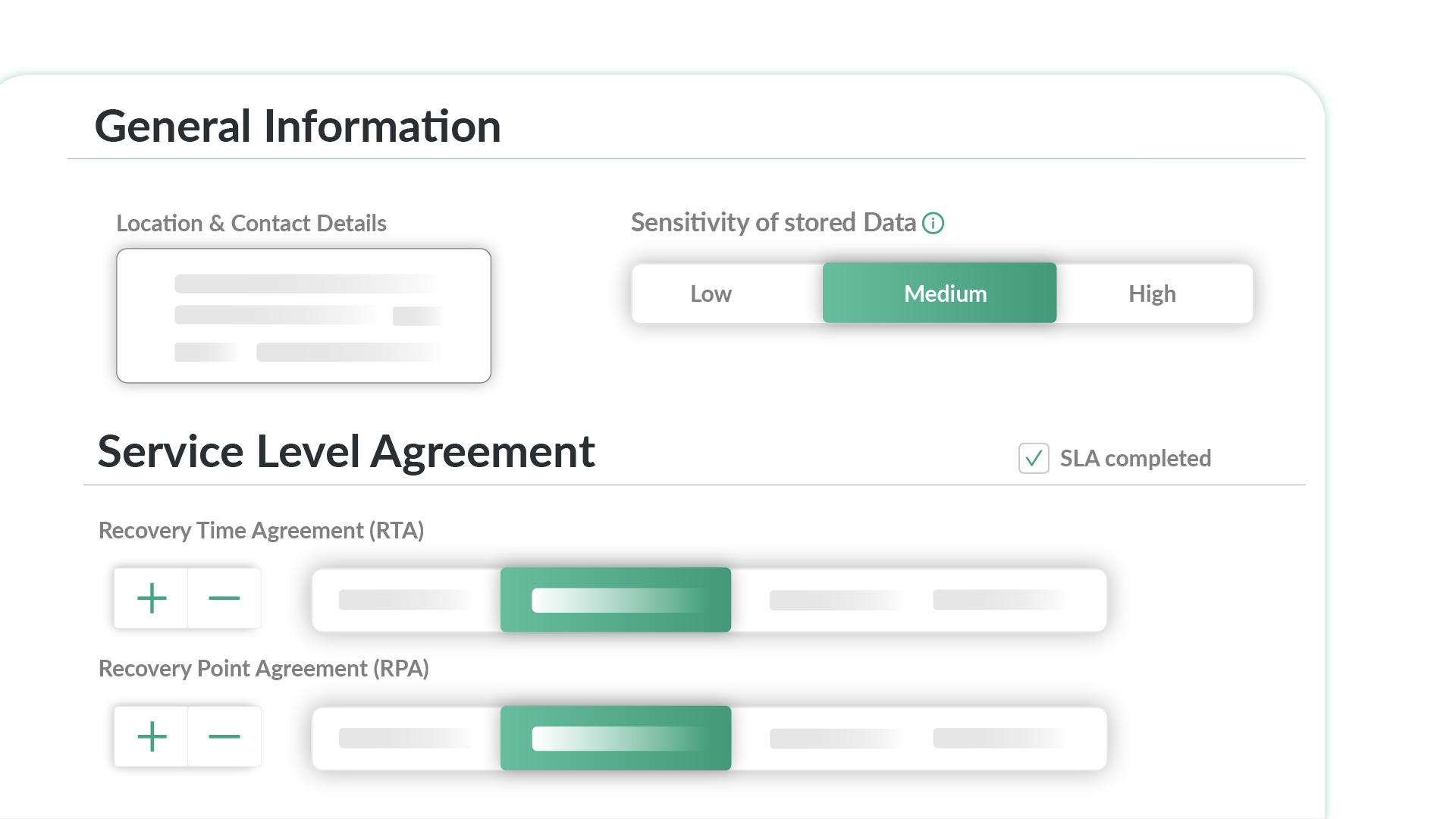Set data sensitivity to Low
The width and height of the screenshot is (1456, 819).
coord(711,293)
